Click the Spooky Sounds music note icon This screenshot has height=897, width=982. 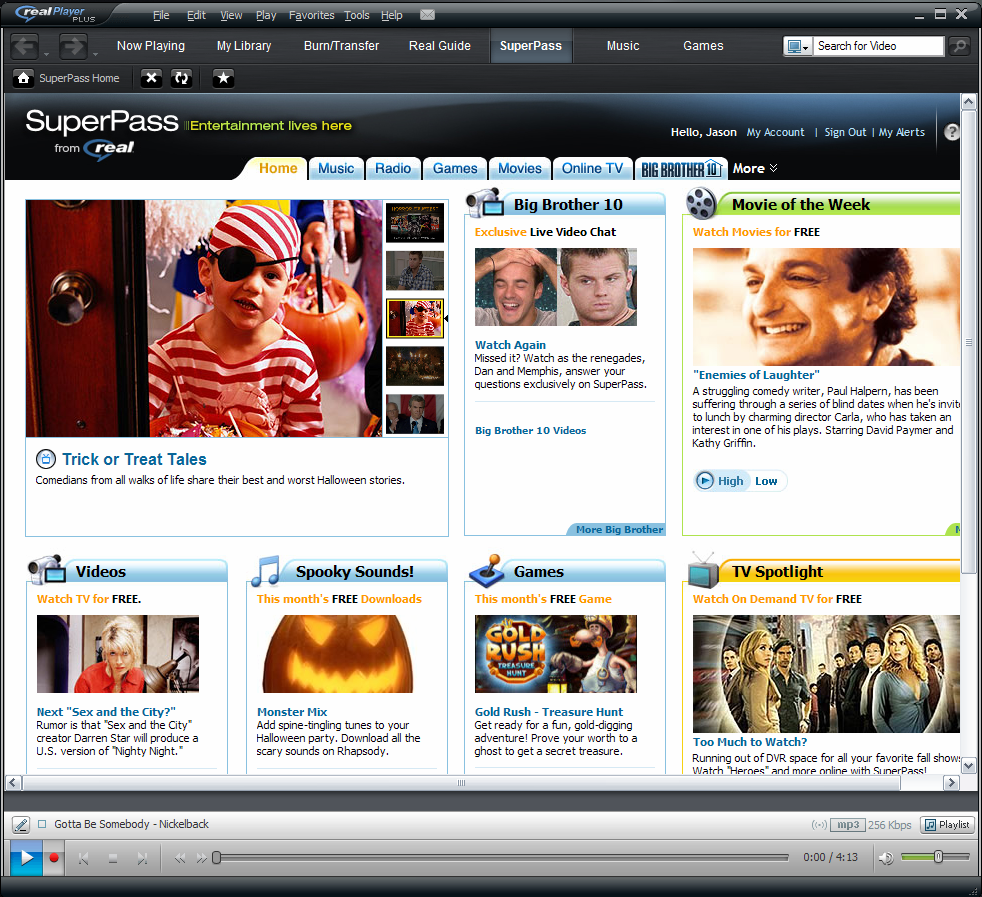pos(266,571)
